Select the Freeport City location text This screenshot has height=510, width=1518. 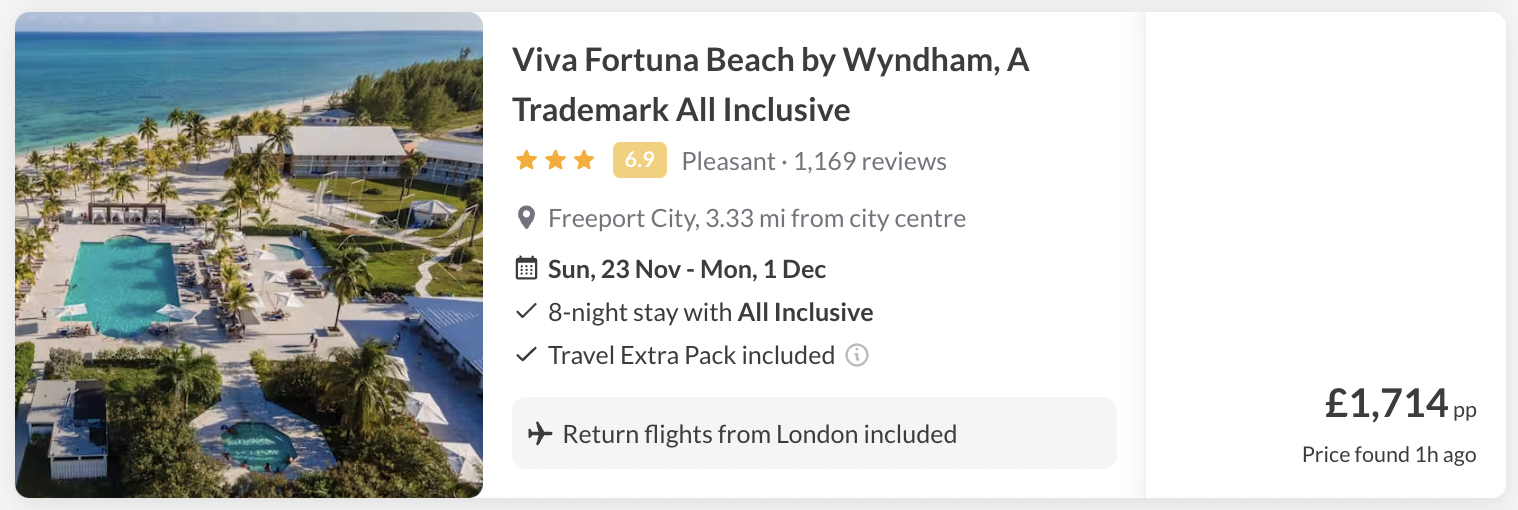[x=757, y=218]
